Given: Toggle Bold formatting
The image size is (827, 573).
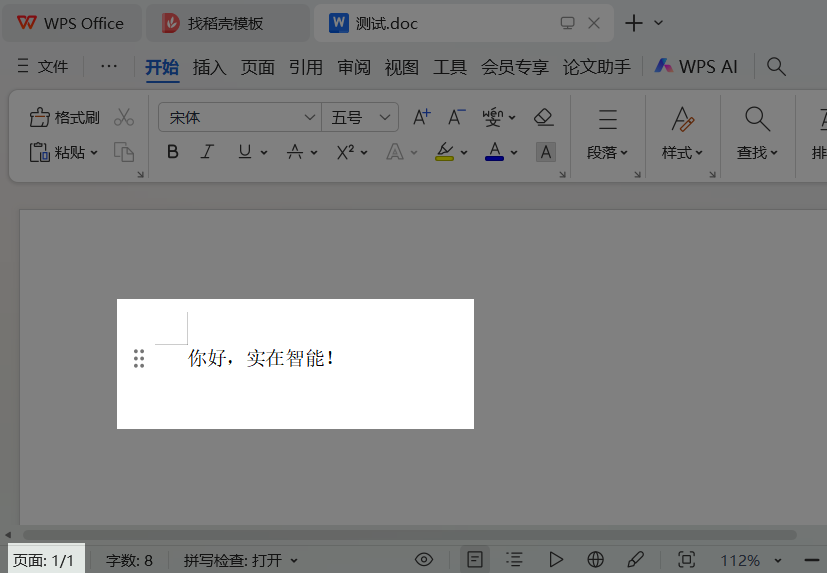Looking at the screenshot, I should pos(173,152).
